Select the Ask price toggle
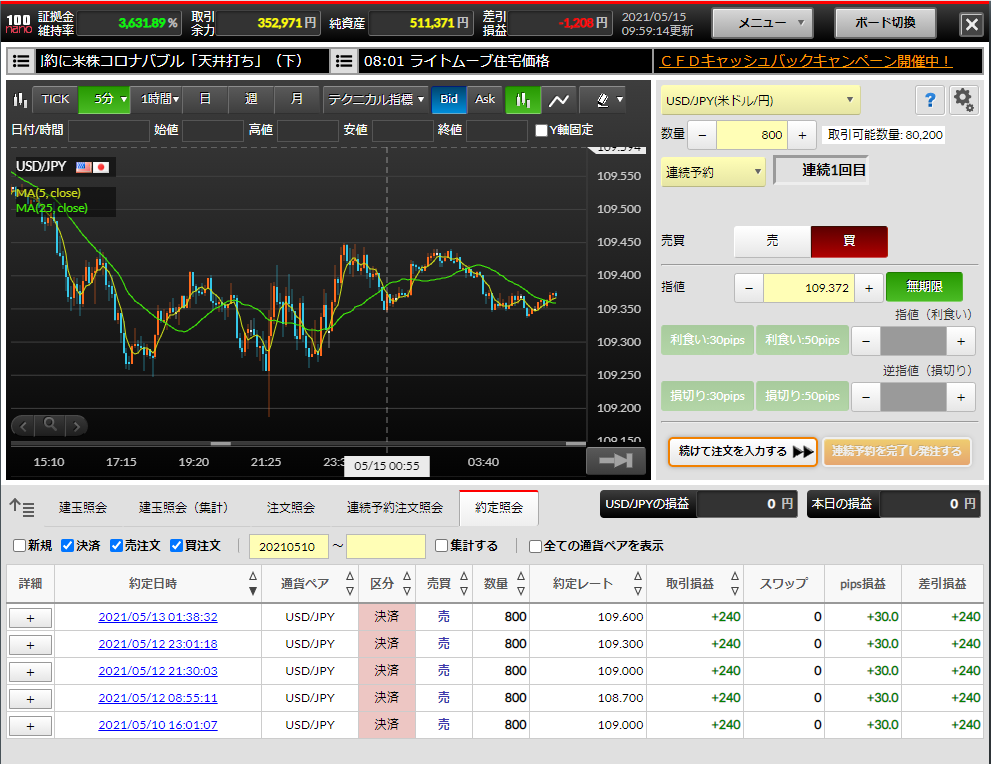 485,99
